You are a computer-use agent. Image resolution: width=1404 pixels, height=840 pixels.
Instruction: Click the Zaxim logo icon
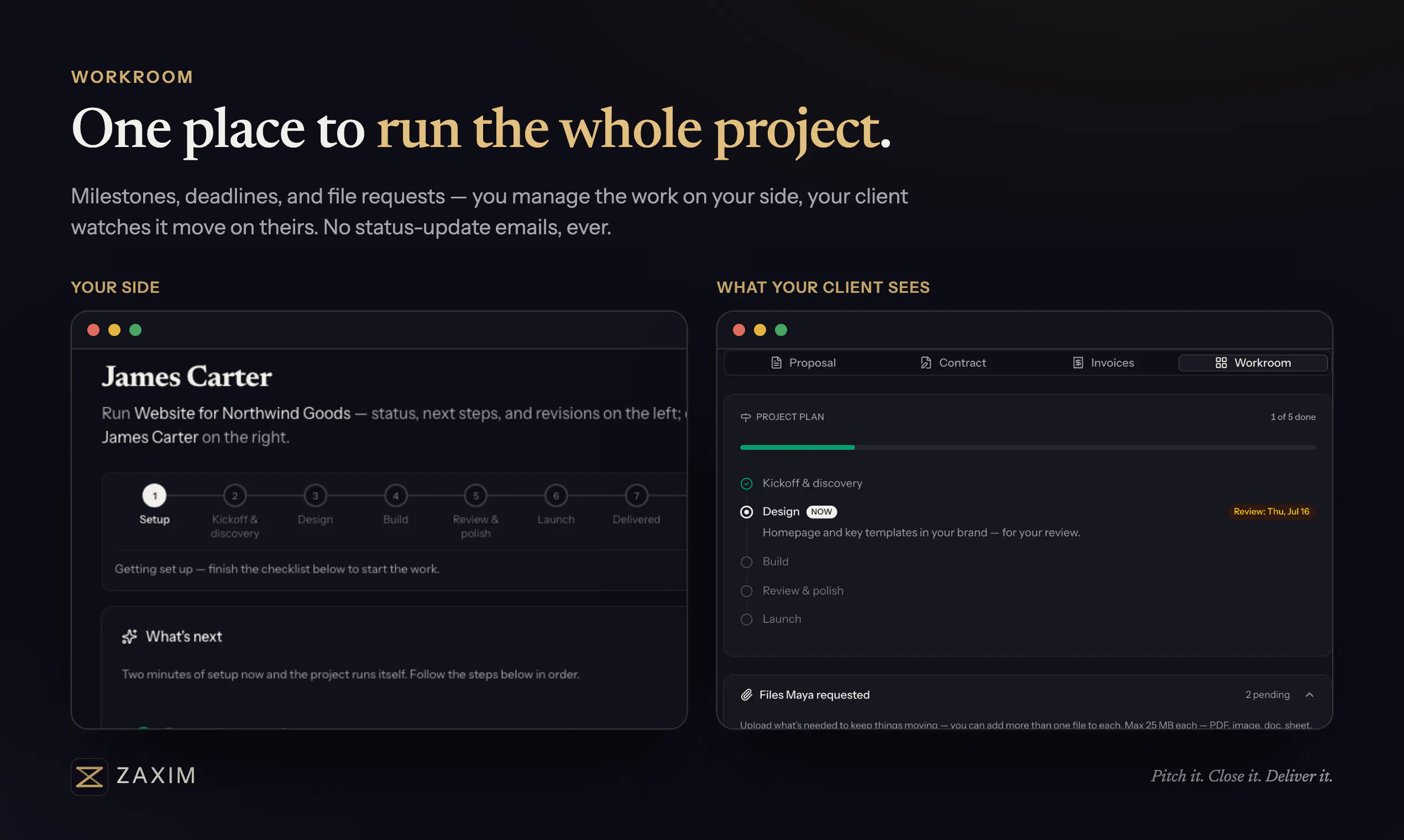pos(90,776)
